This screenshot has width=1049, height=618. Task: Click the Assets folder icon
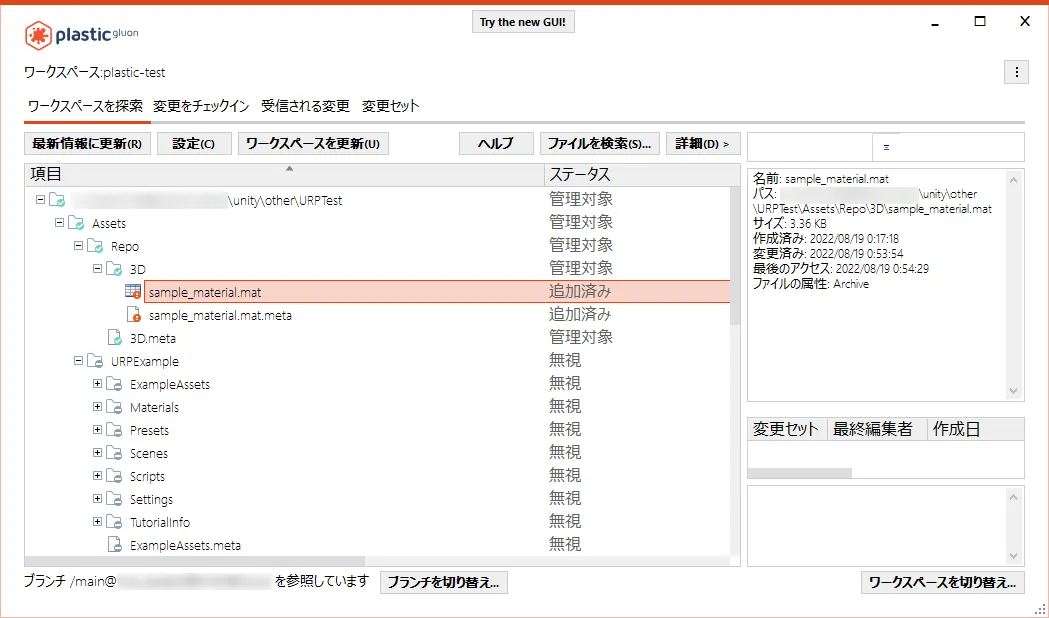click(x=76, y=223)
